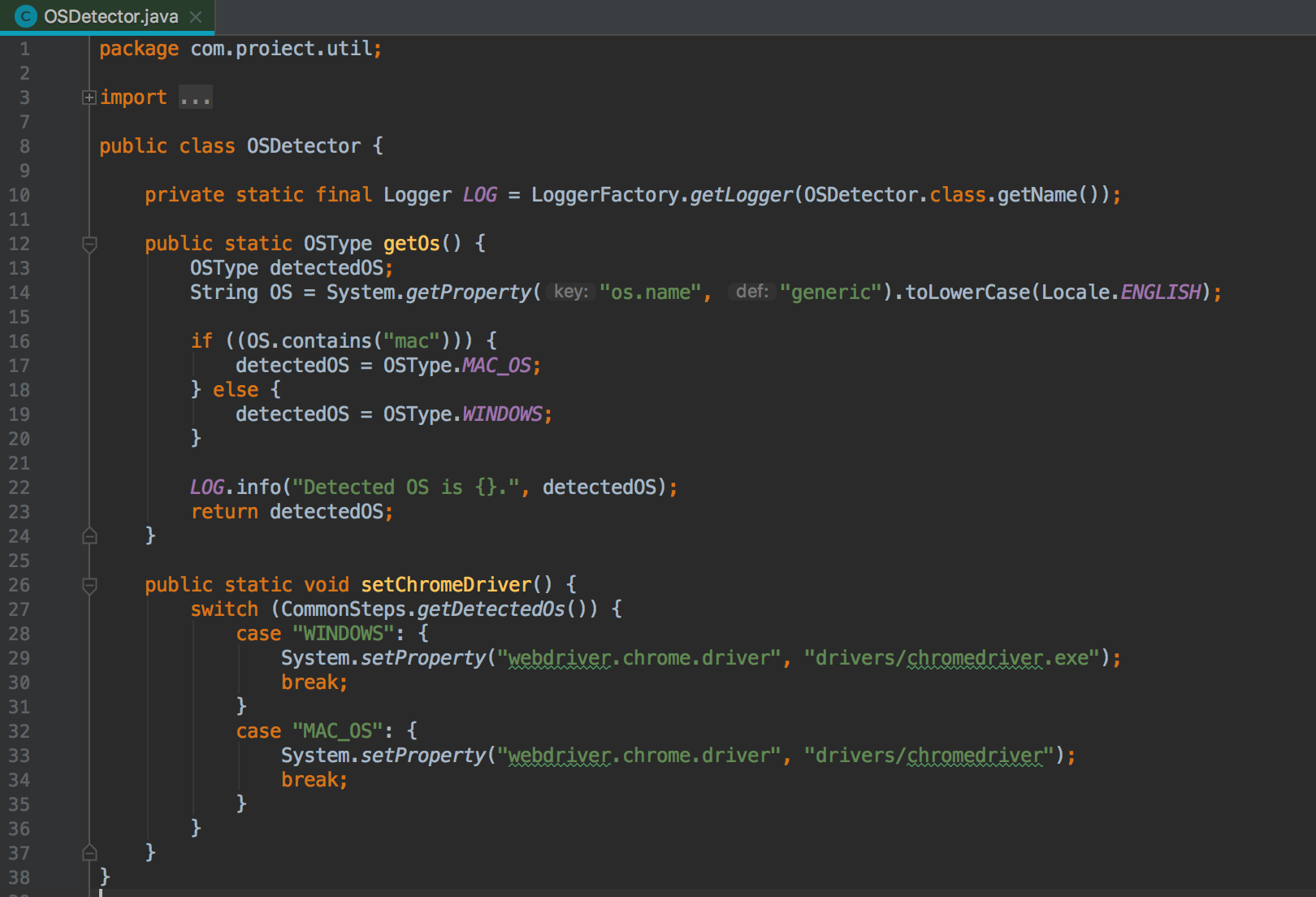
Task: Click the fold end marker on line 37
Action: click(x=89, y=852)
